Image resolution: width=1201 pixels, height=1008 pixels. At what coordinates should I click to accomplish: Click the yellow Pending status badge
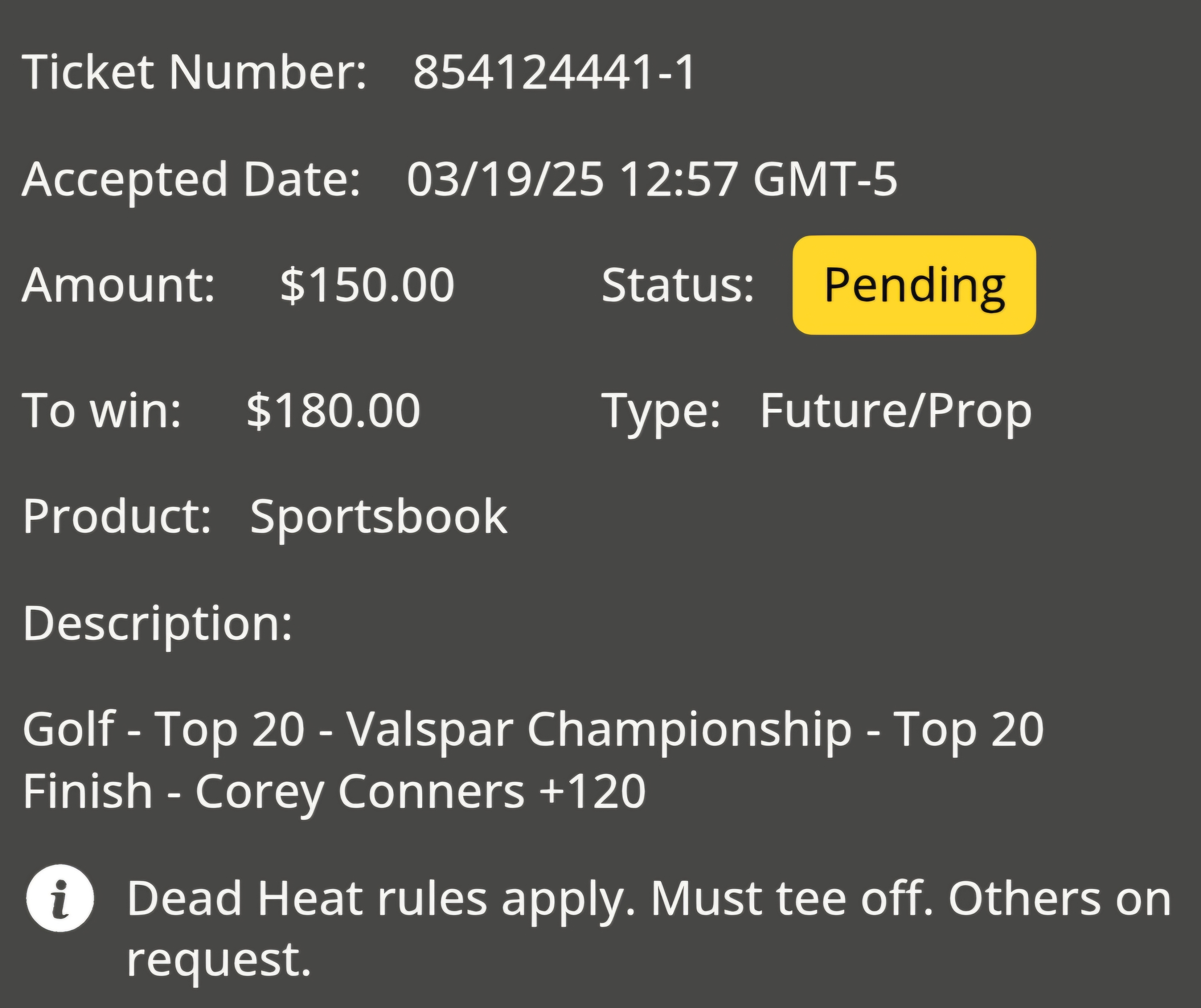pos(914,285)
